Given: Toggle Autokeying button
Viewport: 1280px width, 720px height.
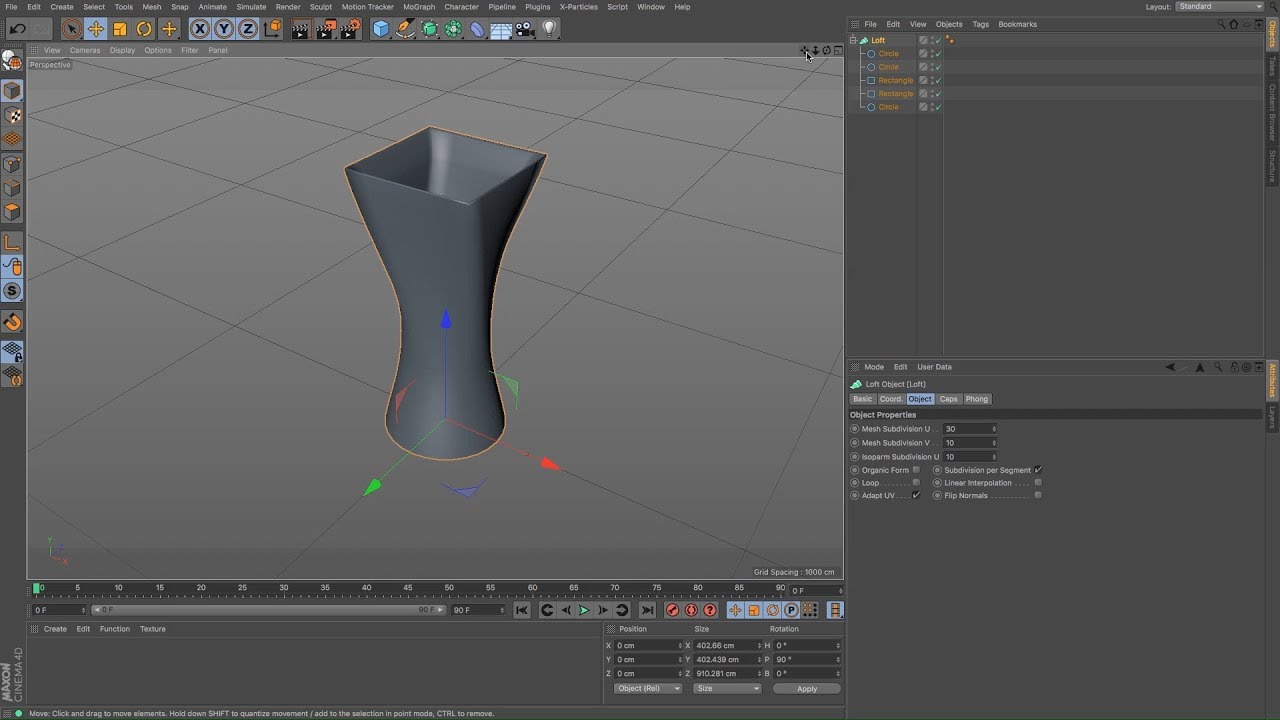Looking at the screenshot, I should (691, 610).
